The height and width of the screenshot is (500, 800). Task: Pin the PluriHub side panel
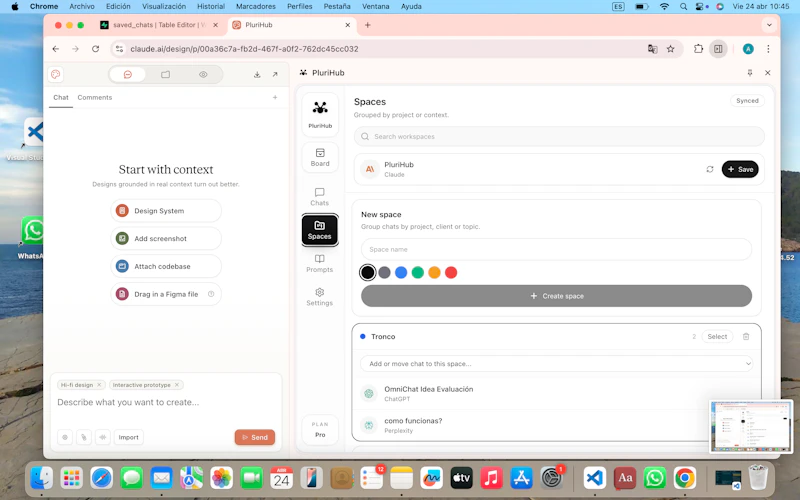(x=749, y=73)
